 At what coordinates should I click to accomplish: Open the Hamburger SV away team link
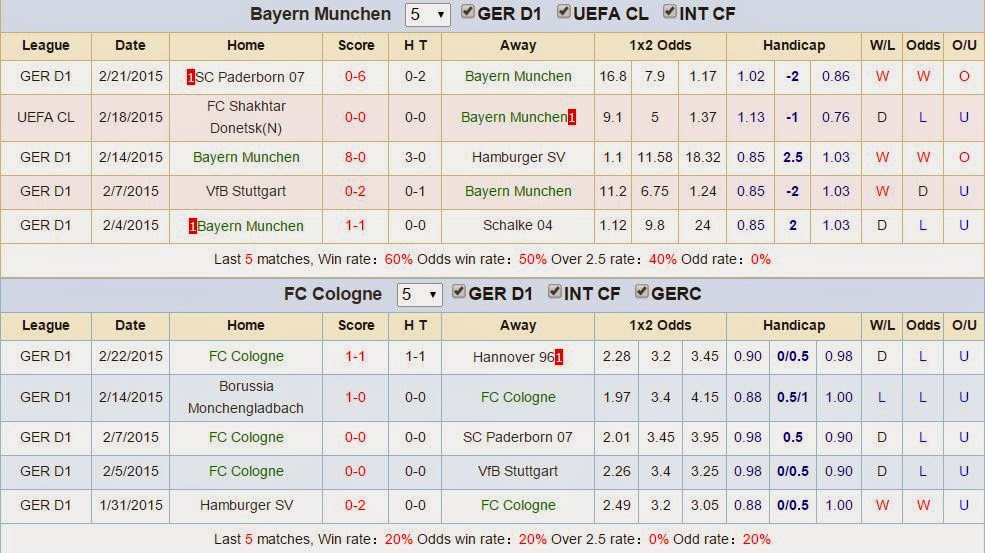tap(517, 157)
